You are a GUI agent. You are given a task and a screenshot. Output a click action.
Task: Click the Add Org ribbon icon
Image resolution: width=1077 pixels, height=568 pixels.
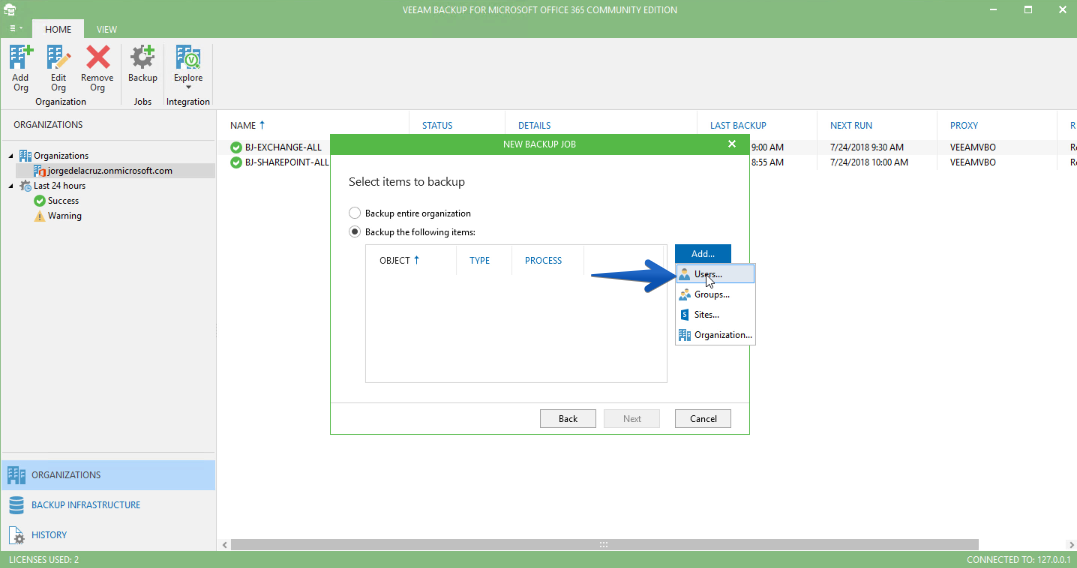tap(21, 58)
